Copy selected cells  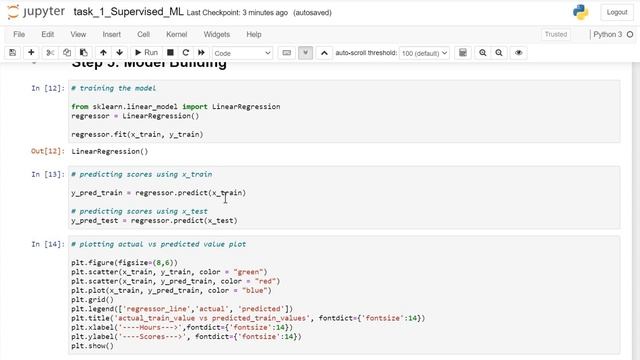coord(67,53)
